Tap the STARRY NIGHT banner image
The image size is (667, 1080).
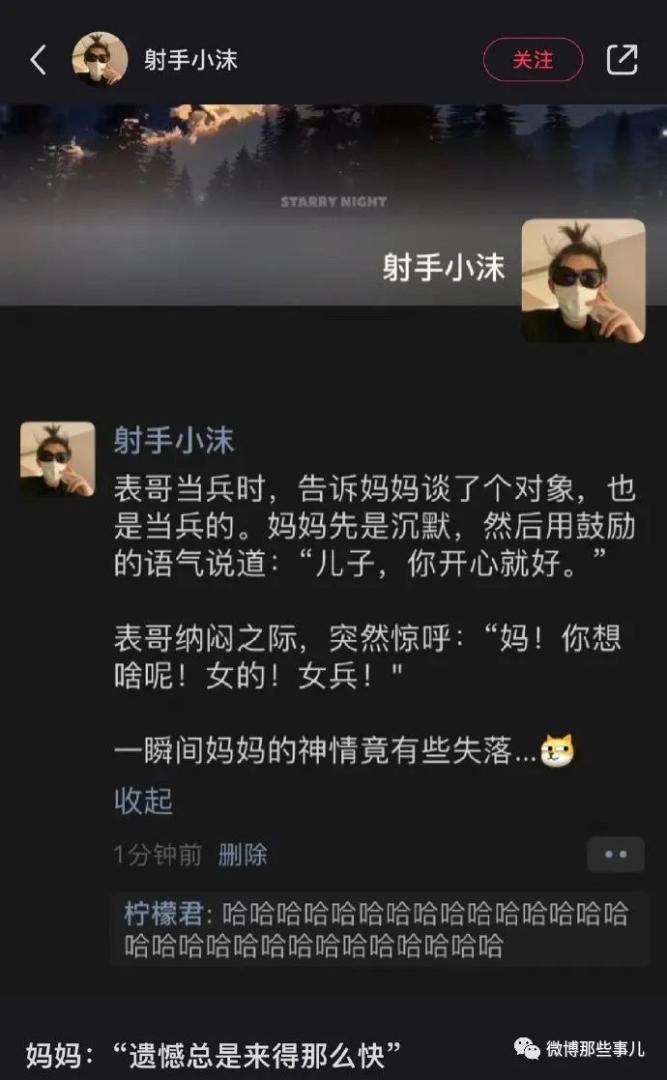(334, 202)
